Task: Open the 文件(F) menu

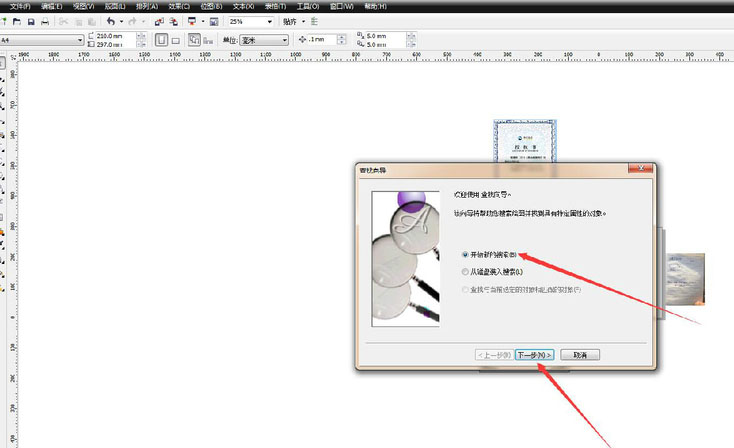Action: 20,7
